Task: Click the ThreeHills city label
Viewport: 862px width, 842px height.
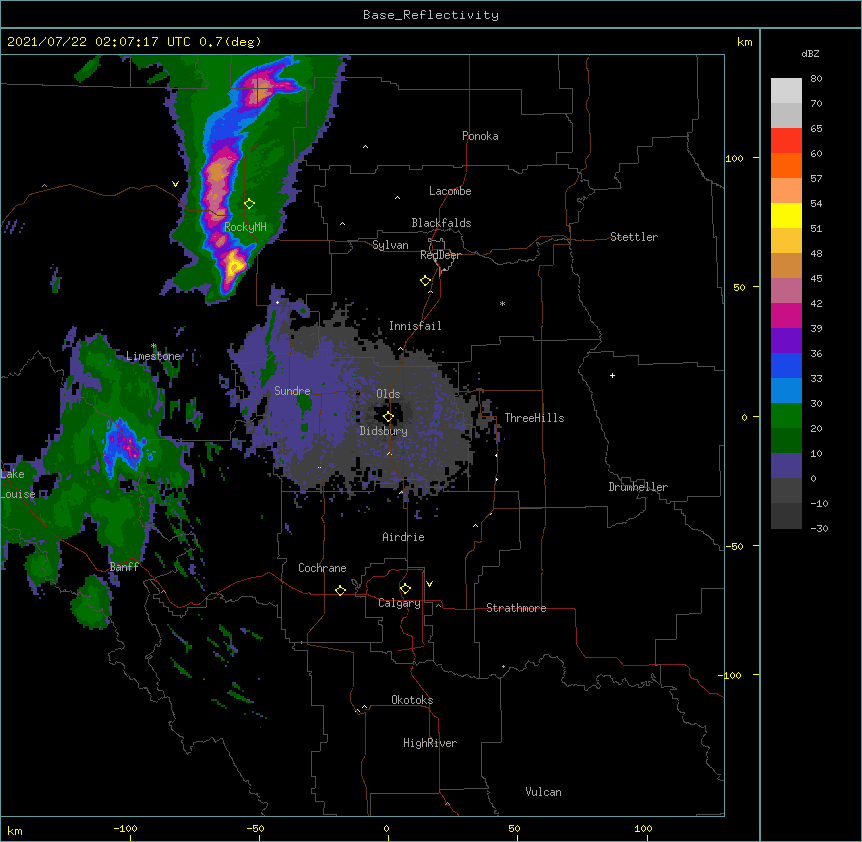Action: (x=534, y=418)
